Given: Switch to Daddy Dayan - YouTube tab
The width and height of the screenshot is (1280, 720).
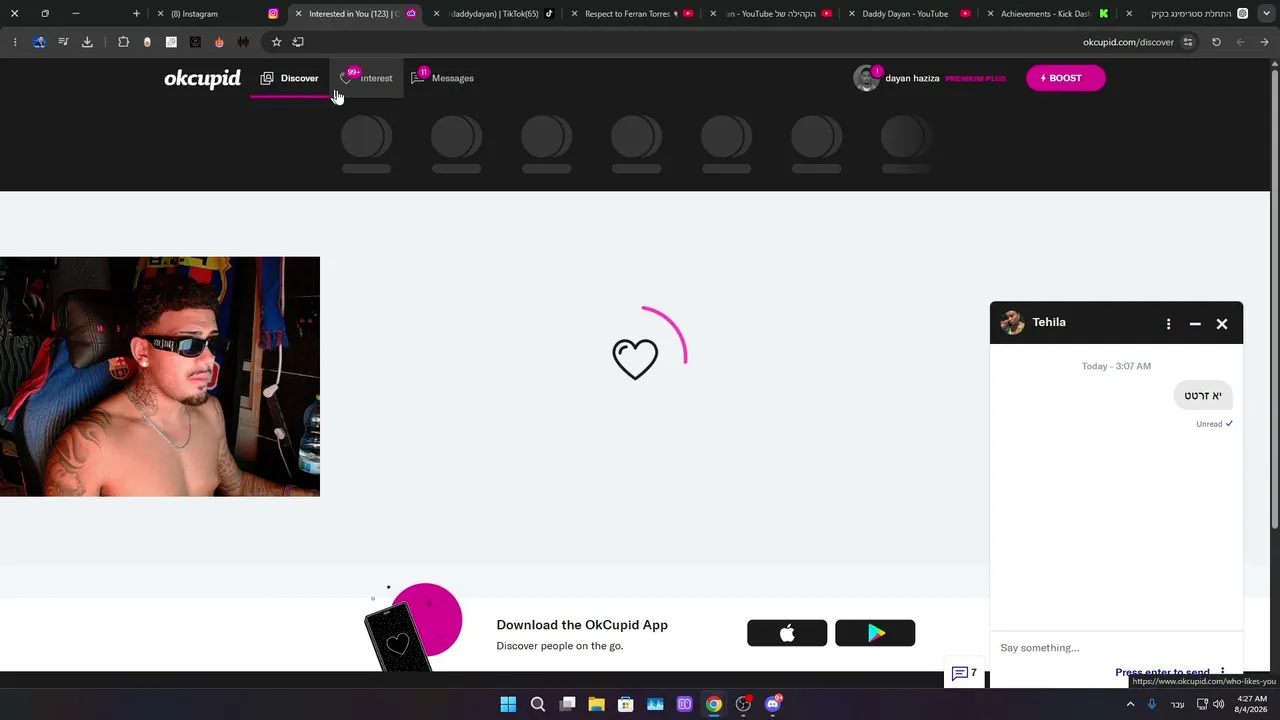Looking at the screenshot, I should coord(909,14).
